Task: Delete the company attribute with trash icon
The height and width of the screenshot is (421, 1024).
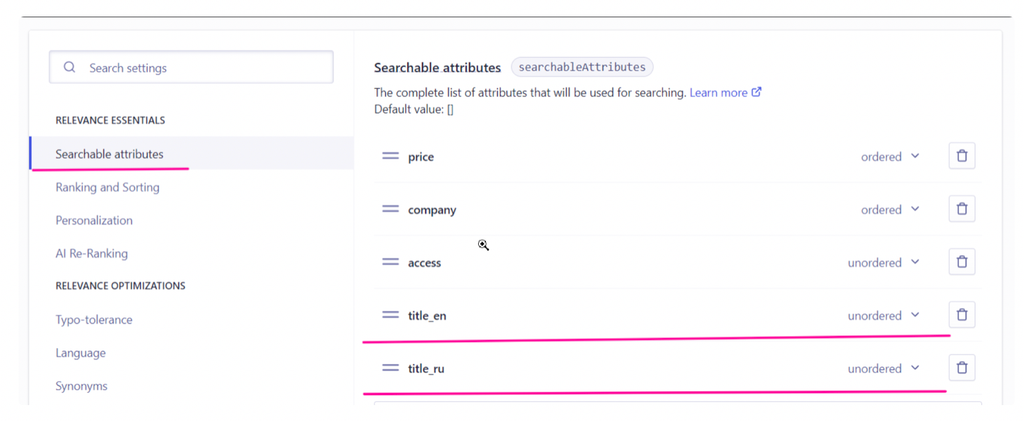Action: click(x=961, y=209)
